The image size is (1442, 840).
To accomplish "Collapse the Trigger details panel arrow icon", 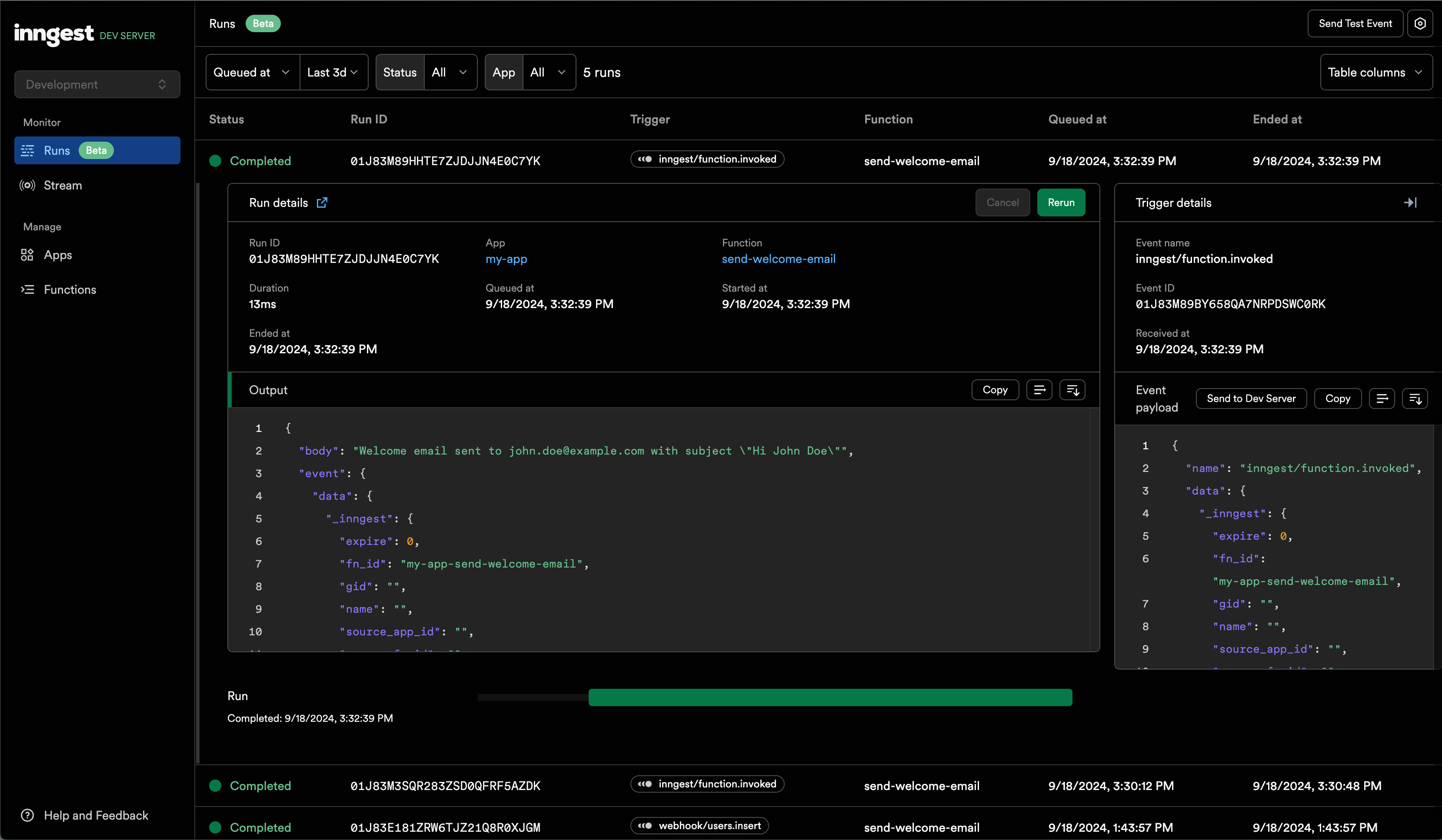I will click(1411, 203).
